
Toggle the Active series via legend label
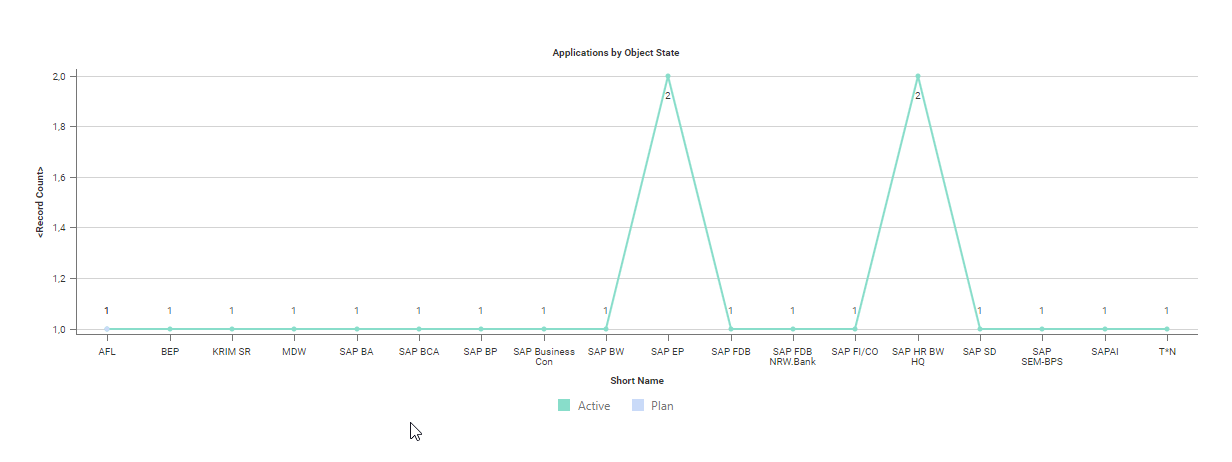pos(594,406)
